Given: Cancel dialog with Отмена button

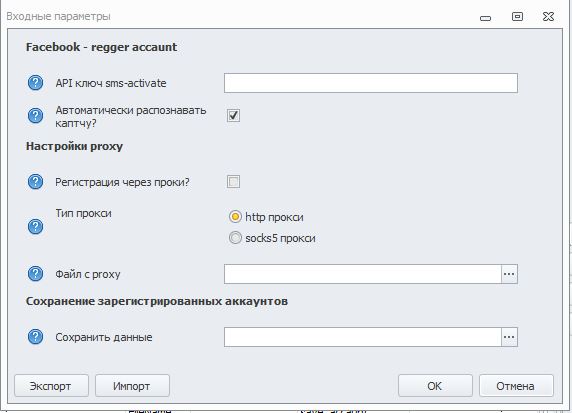Looking at the screenshot, I should click(516, 386).
